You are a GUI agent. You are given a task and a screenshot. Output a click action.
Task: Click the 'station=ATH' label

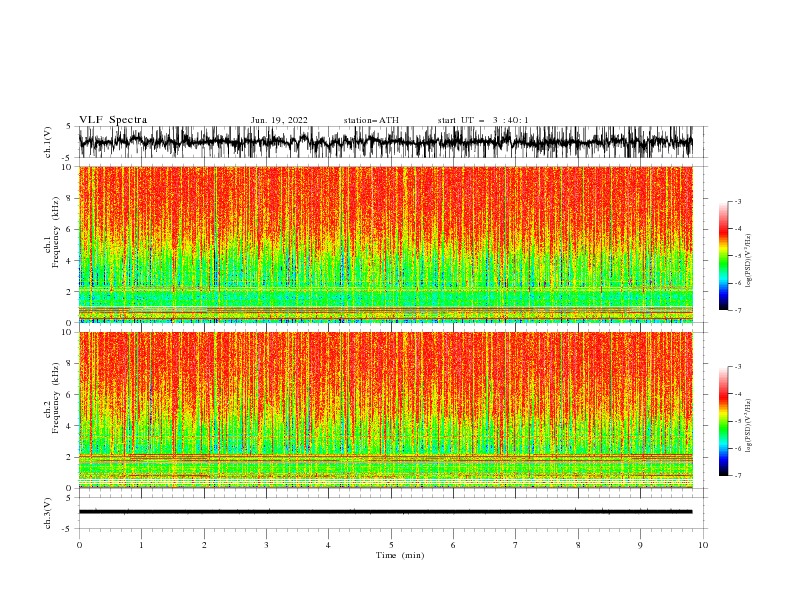pyautogui.click(x=371, y=120)
